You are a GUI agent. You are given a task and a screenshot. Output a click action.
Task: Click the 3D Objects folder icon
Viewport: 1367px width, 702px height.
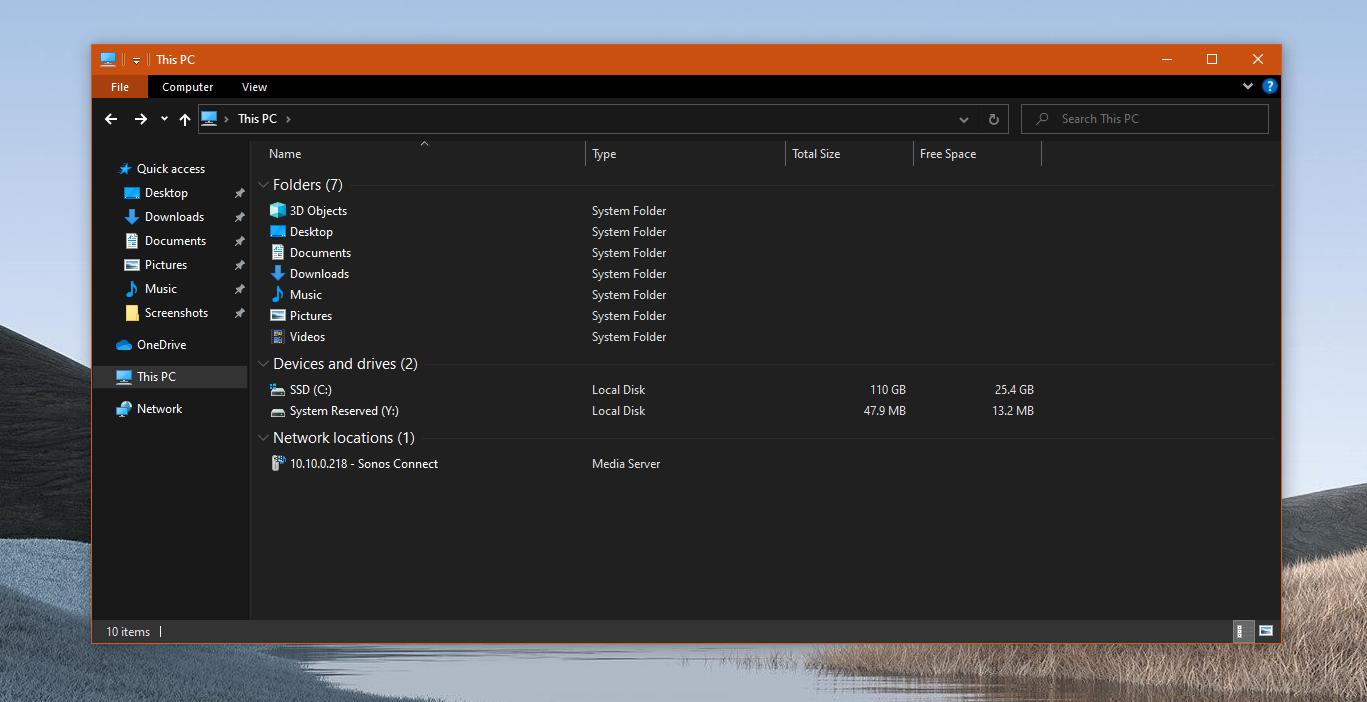click(278, 211)
